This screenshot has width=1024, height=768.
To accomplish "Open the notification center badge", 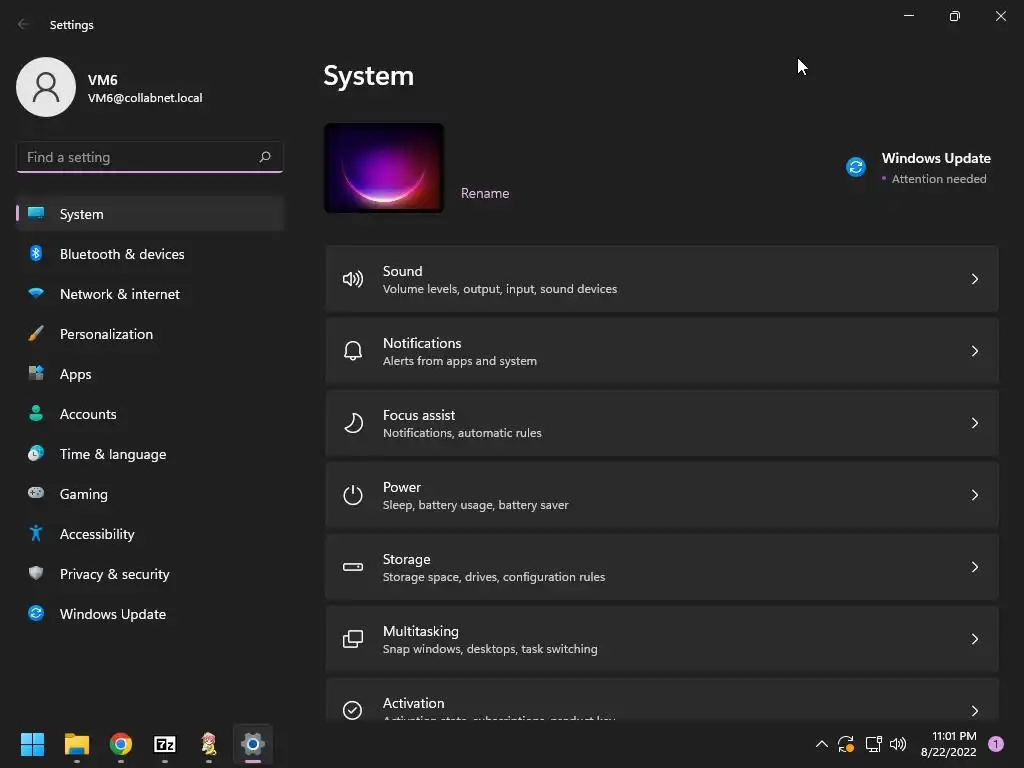I will pos(996,743).
